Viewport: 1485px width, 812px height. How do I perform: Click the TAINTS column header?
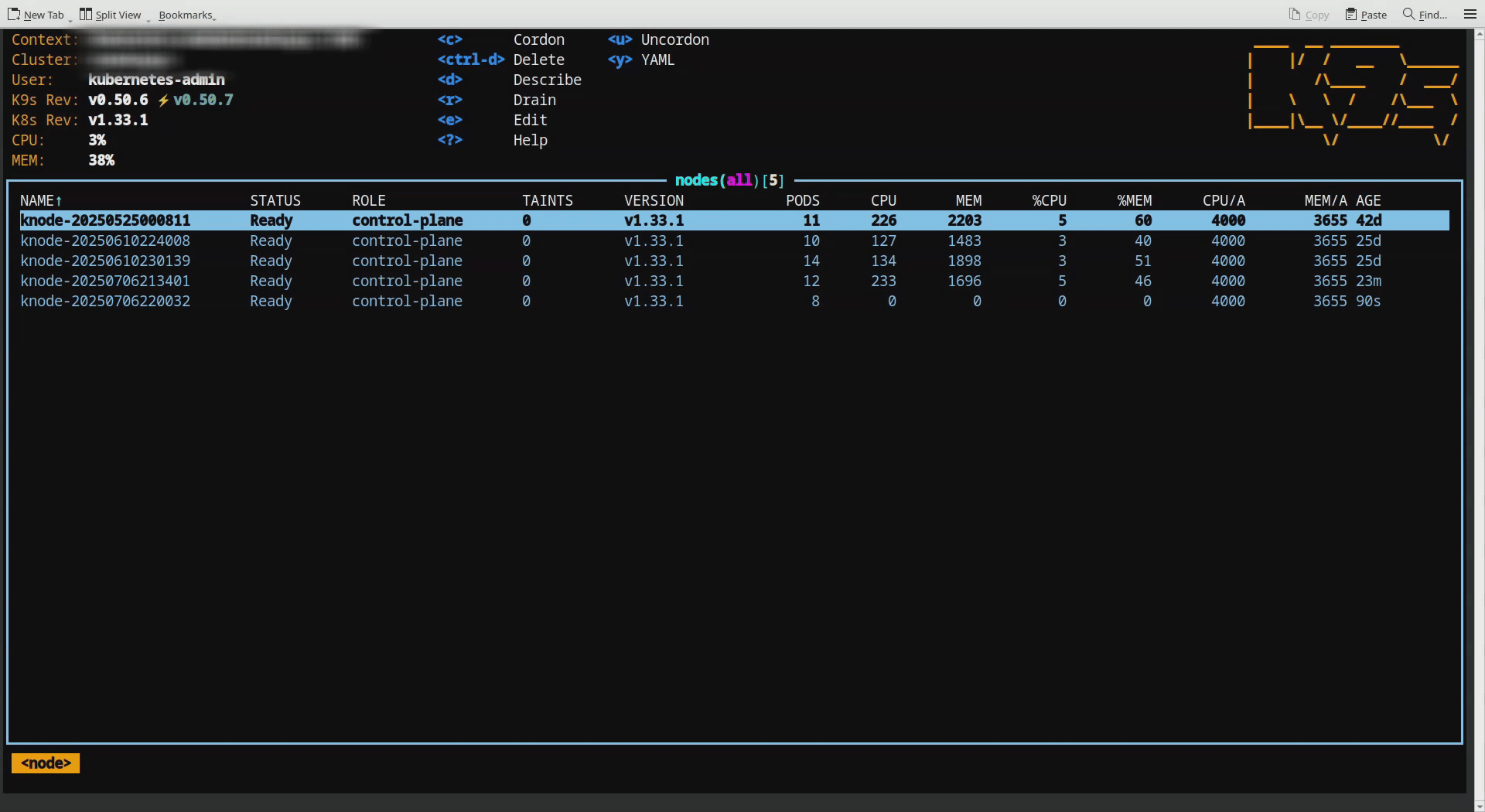pyautogui.click(x=548, y=200)
